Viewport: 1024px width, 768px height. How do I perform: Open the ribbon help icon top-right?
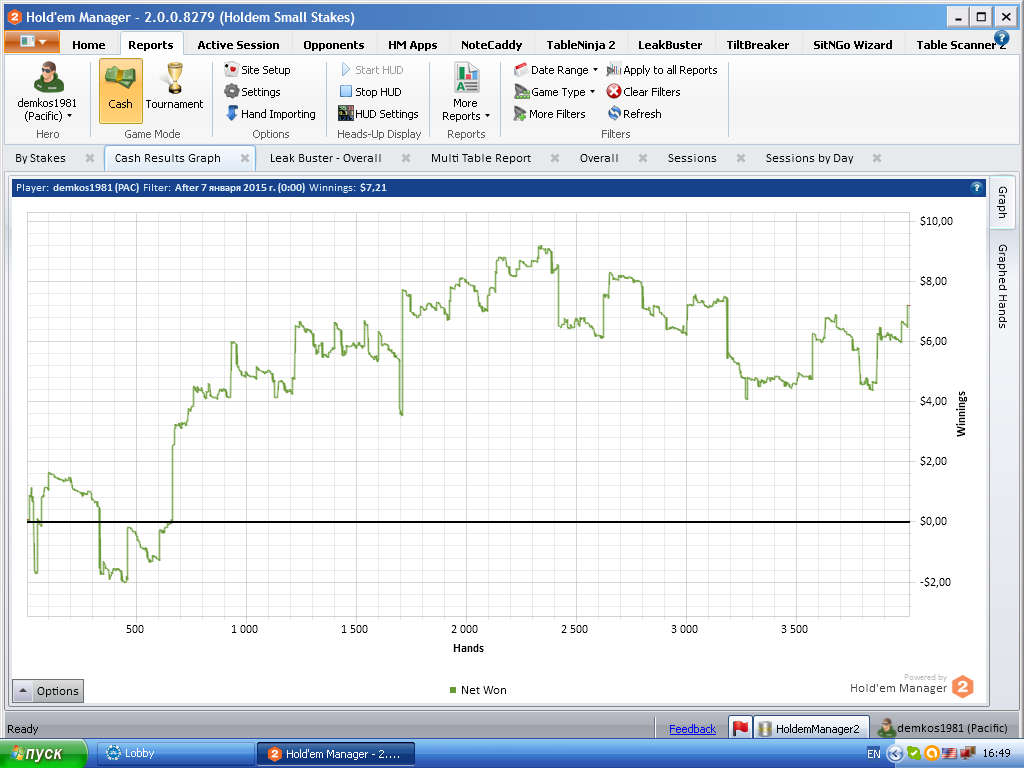(1001, 39)
